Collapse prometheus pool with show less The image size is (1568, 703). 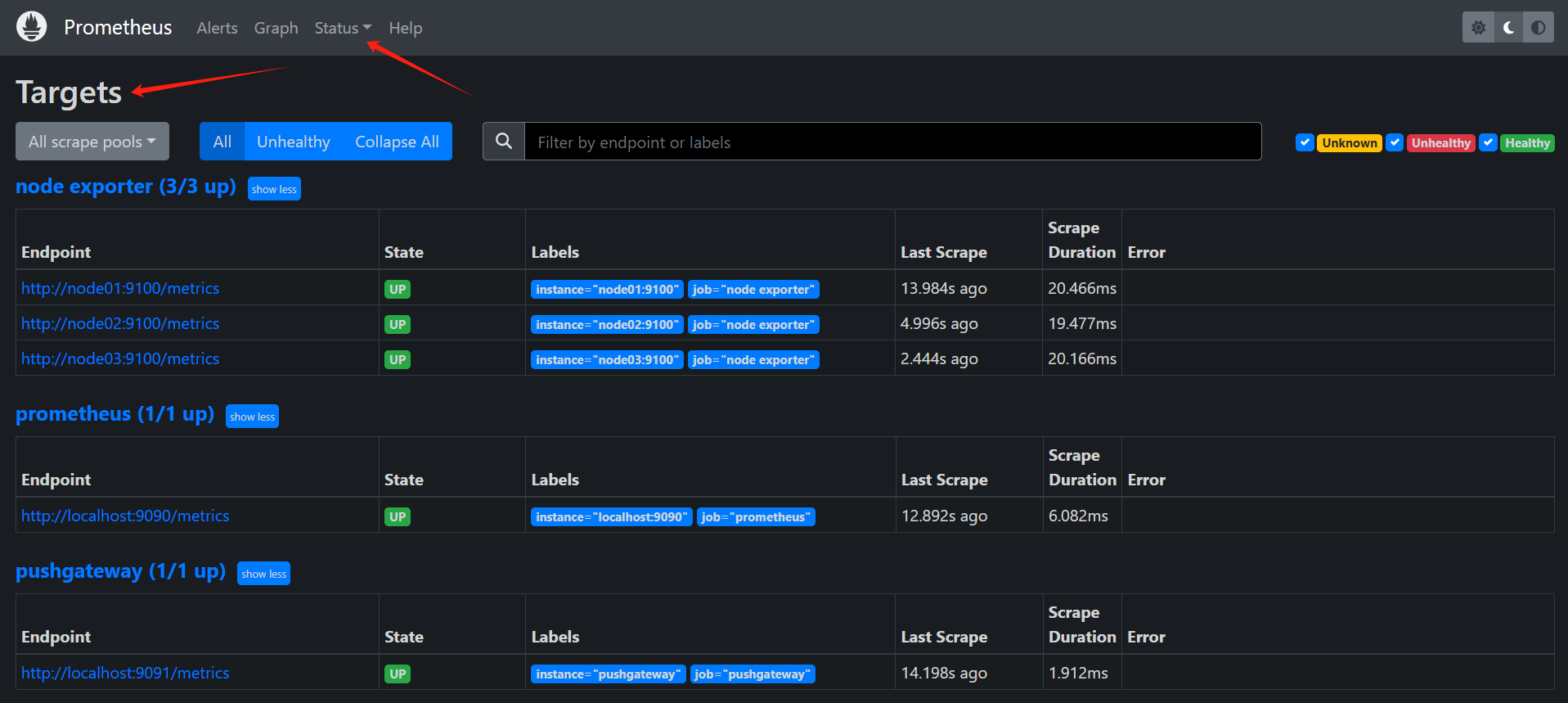(x=252, y=417)
